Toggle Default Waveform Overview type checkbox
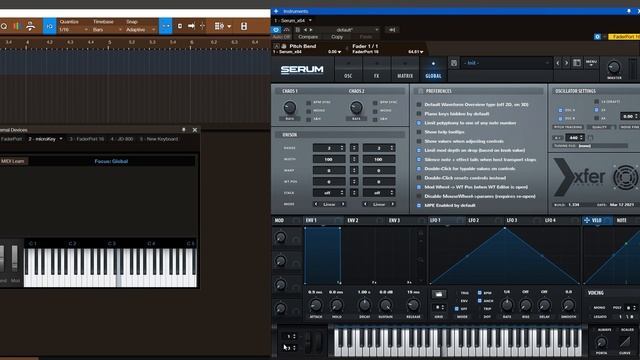640x360 pixels. (419, 104)
